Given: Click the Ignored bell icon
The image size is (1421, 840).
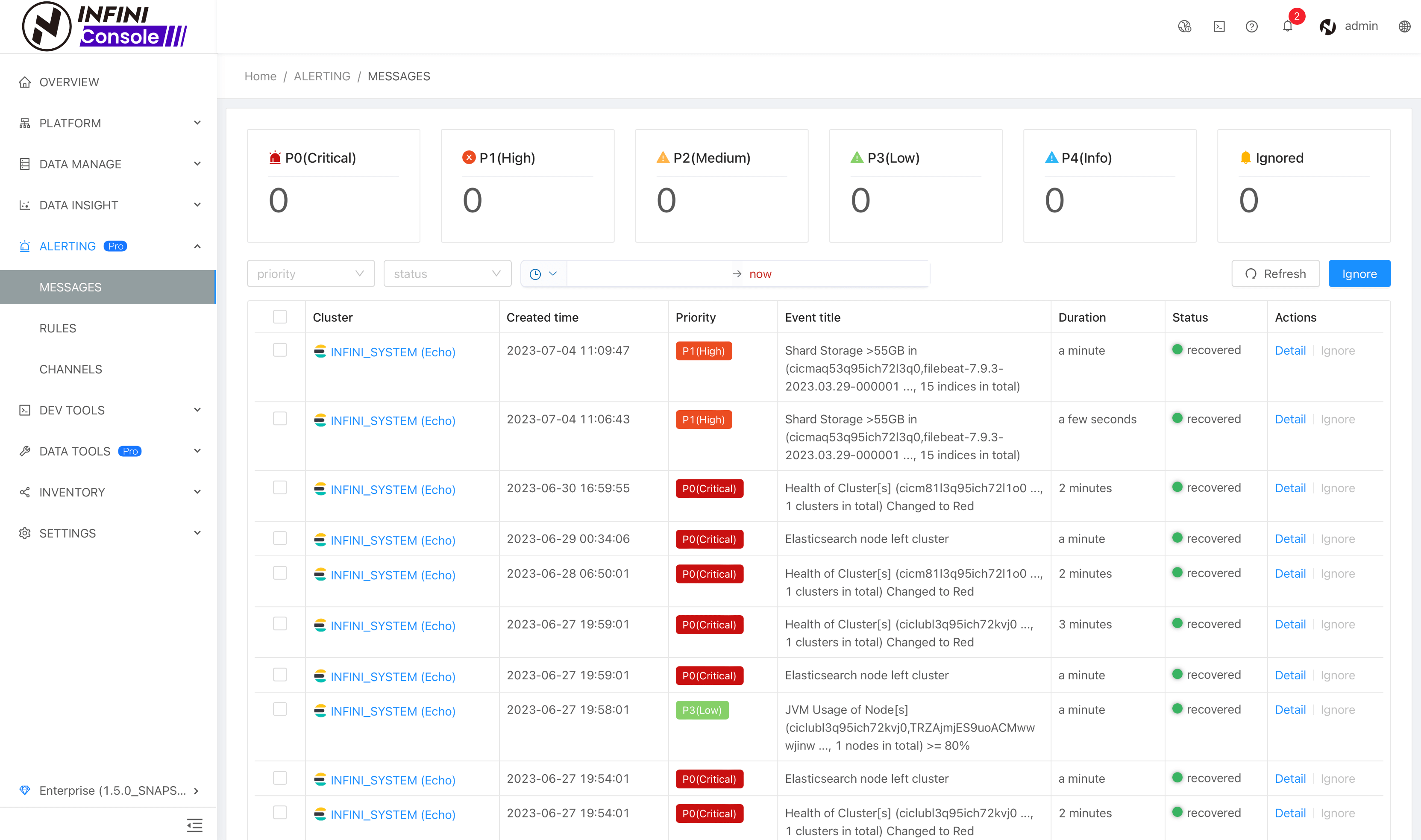Looking at the screenshot, I should click(x=1245, y=157).
